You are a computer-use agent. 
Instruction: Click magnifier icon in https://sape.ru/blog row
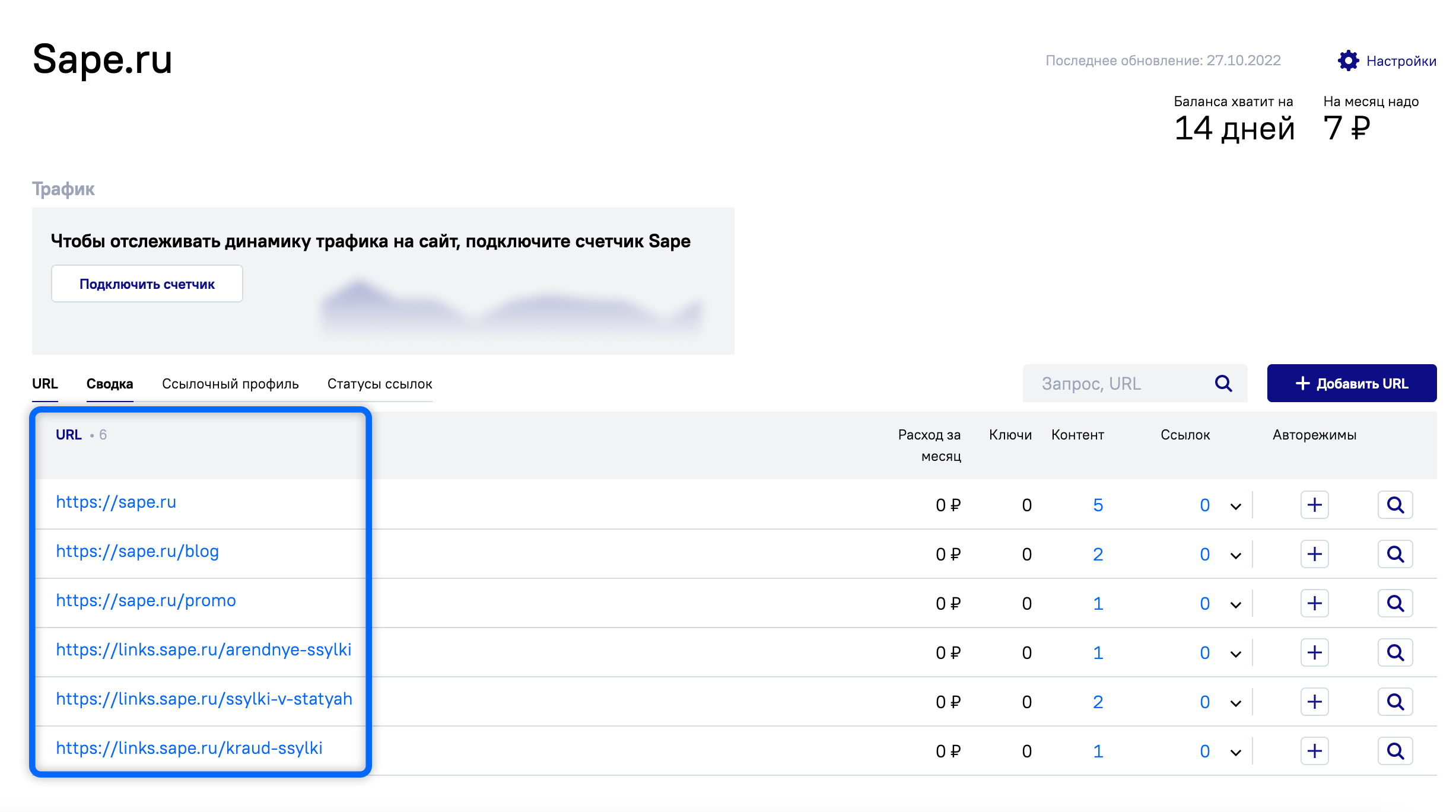coord(1395,554)
